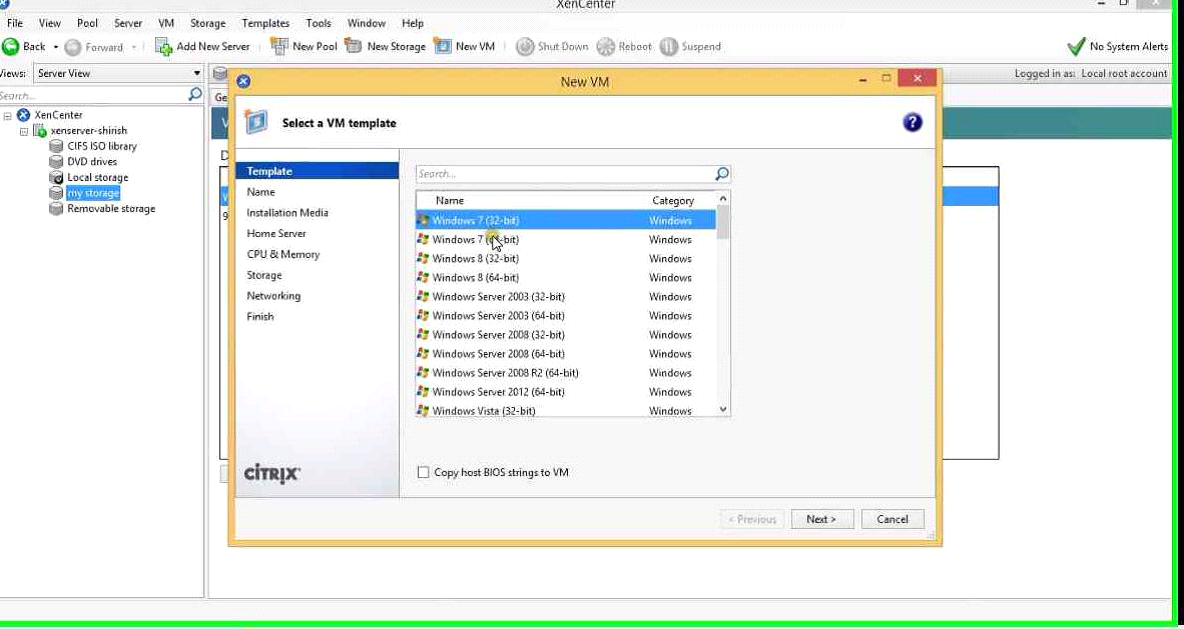Click the Forward arrow icon in toolbar

[x=73, y=47]
